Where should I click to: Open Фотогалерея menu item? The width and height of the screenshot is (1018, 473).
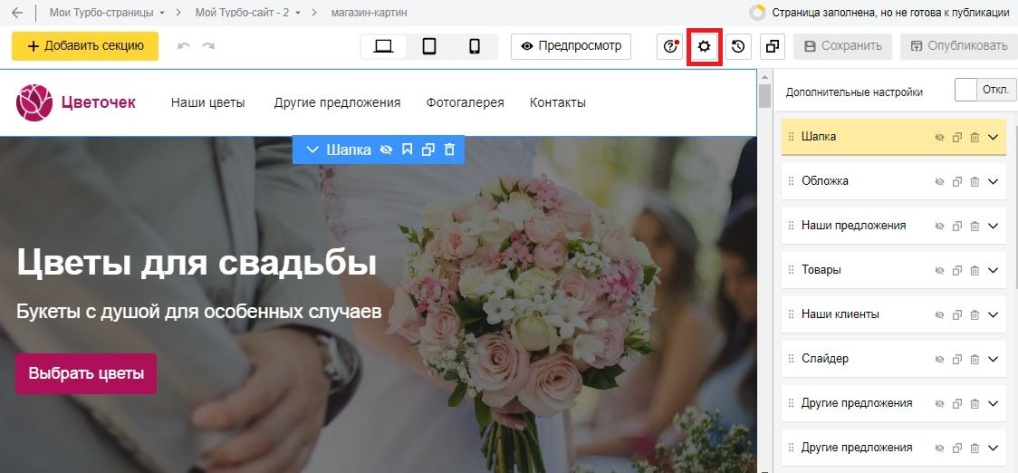465,102
